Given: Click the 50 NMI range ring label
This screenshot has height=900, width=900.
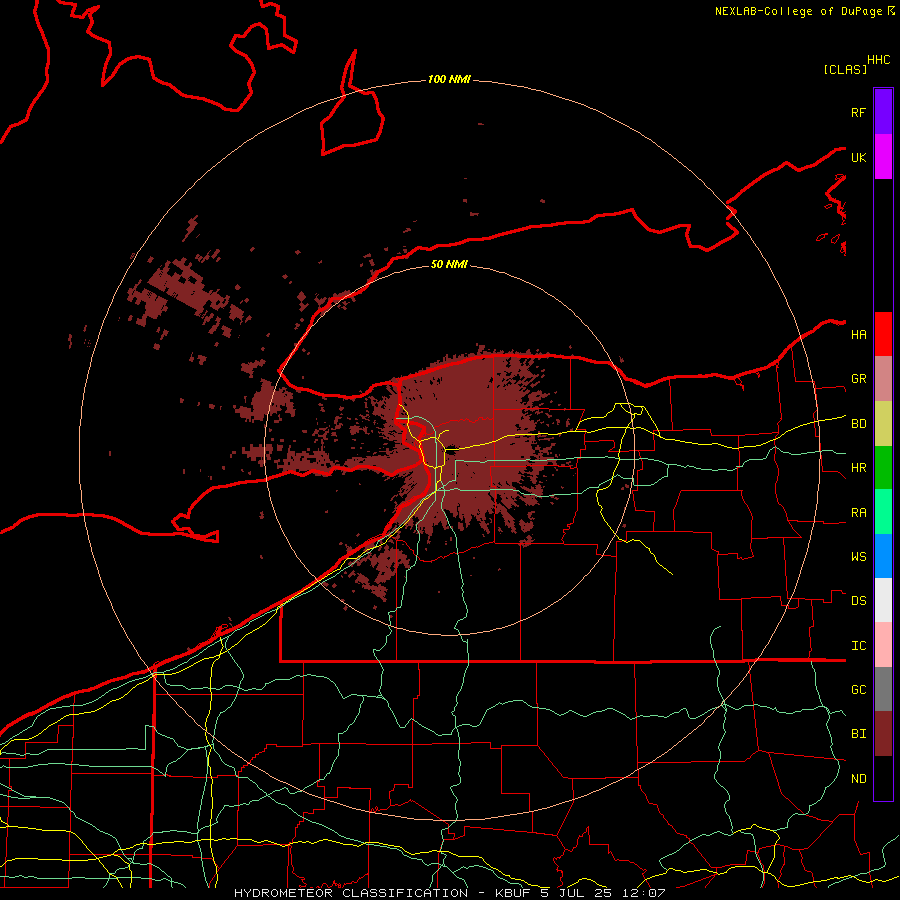Looking at the screenshot, I should 449,264.
